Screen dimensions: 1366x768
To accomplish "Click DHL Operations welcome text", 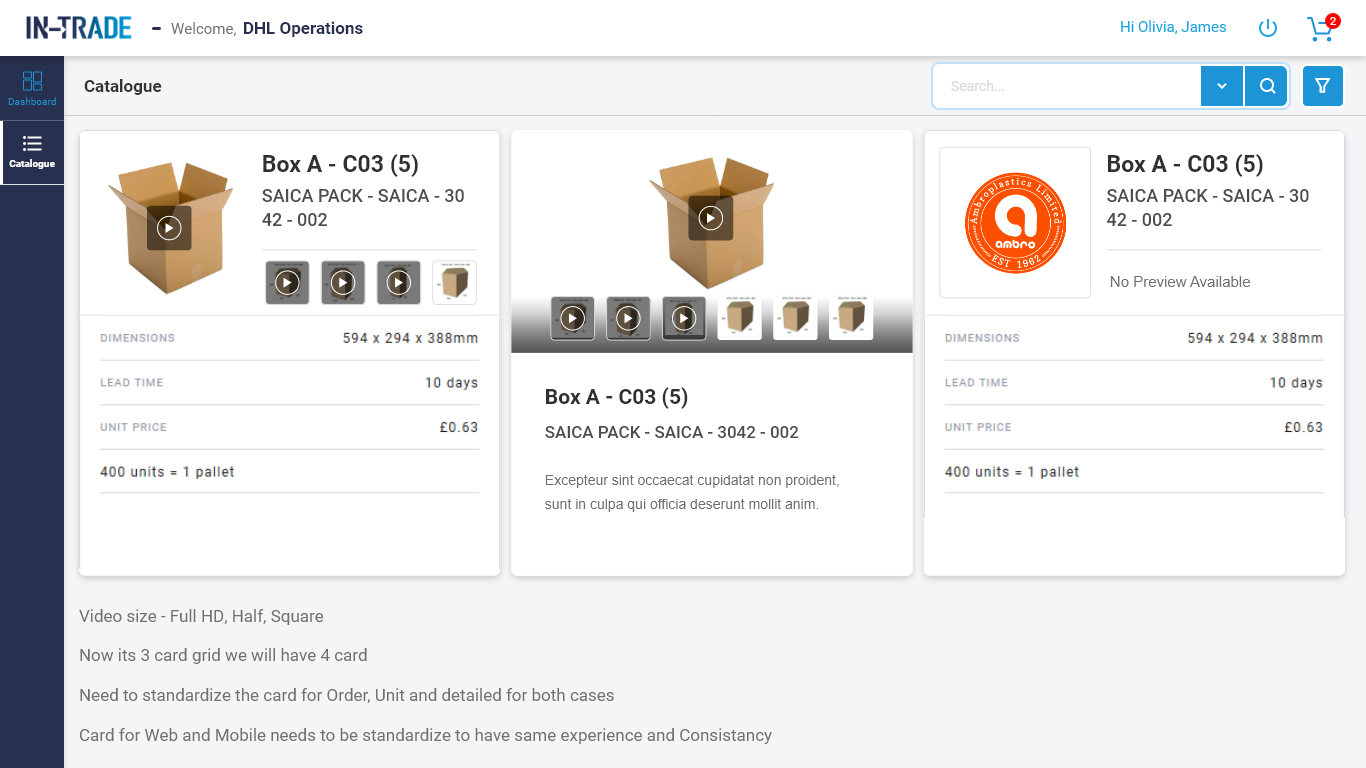I will pyautogui.click(x=303, y=28).
